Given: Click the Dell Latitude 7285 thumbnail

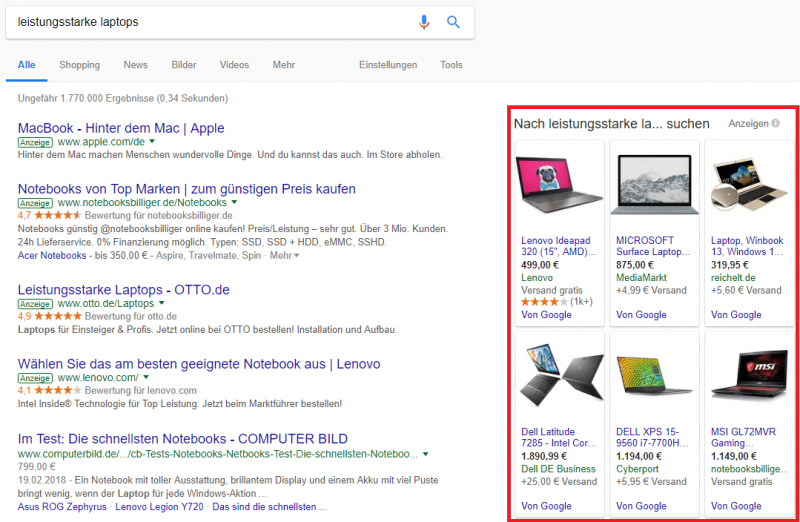Looking at the screenshot, I should tap(560, 375).
